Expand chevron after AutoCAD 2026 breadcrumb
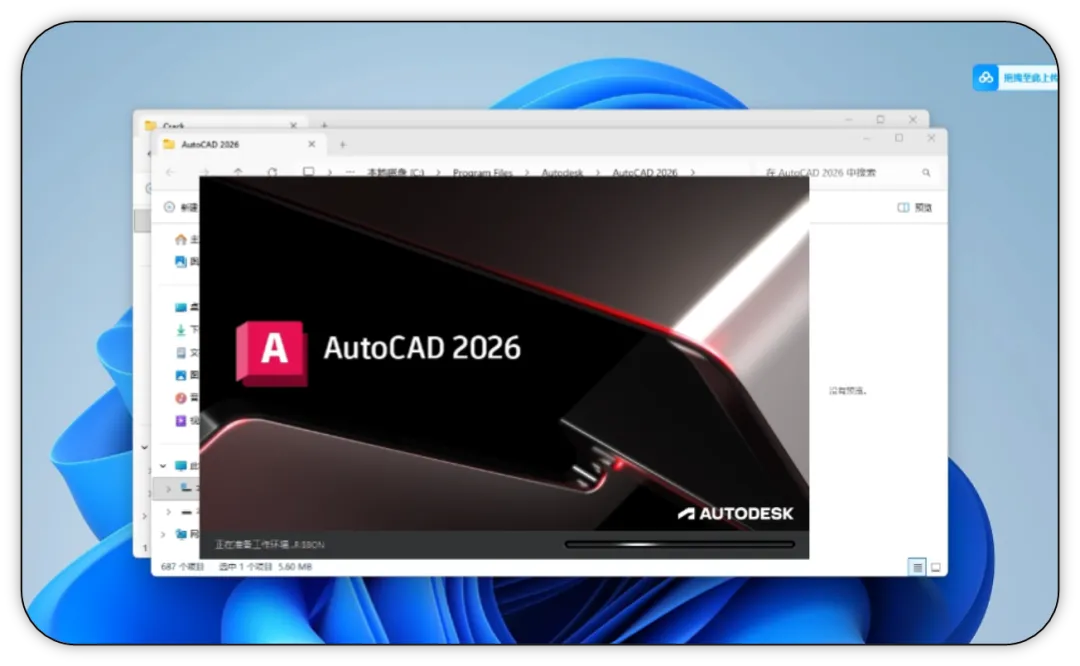This screenshot has width=1080, height=666. (693, 172)
